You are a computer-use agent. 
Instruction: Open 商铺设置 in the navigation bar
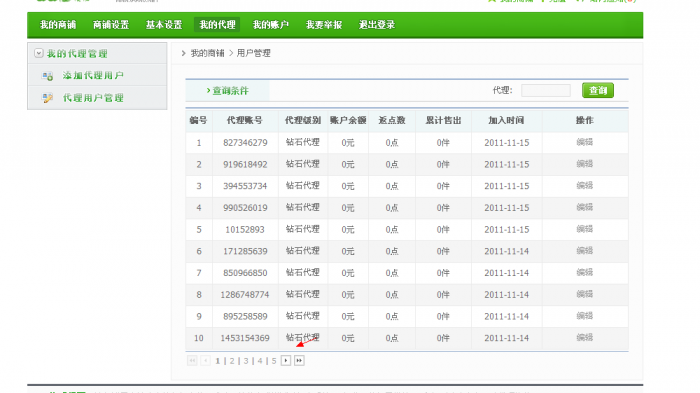pos(111,25)
